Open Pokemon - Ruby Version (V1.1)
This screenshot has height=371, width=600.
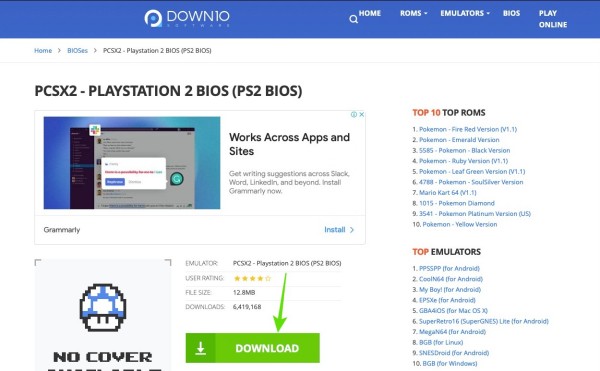(x=463, y=161)
